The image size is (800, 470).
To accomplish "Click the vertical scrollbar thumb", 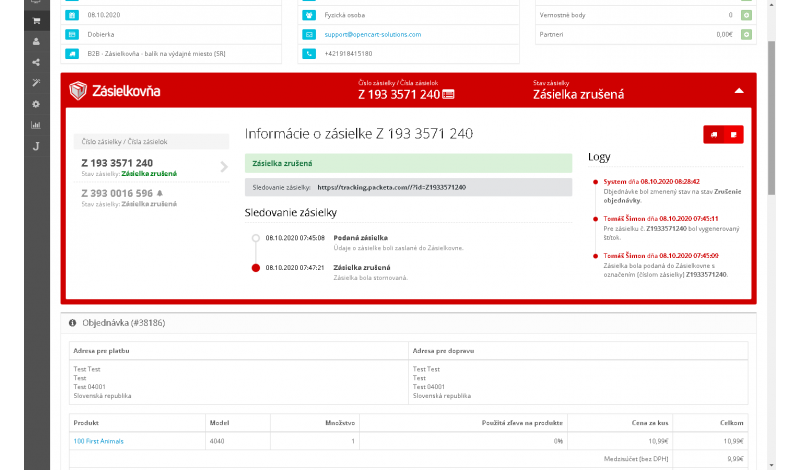I will pos(771,118).
